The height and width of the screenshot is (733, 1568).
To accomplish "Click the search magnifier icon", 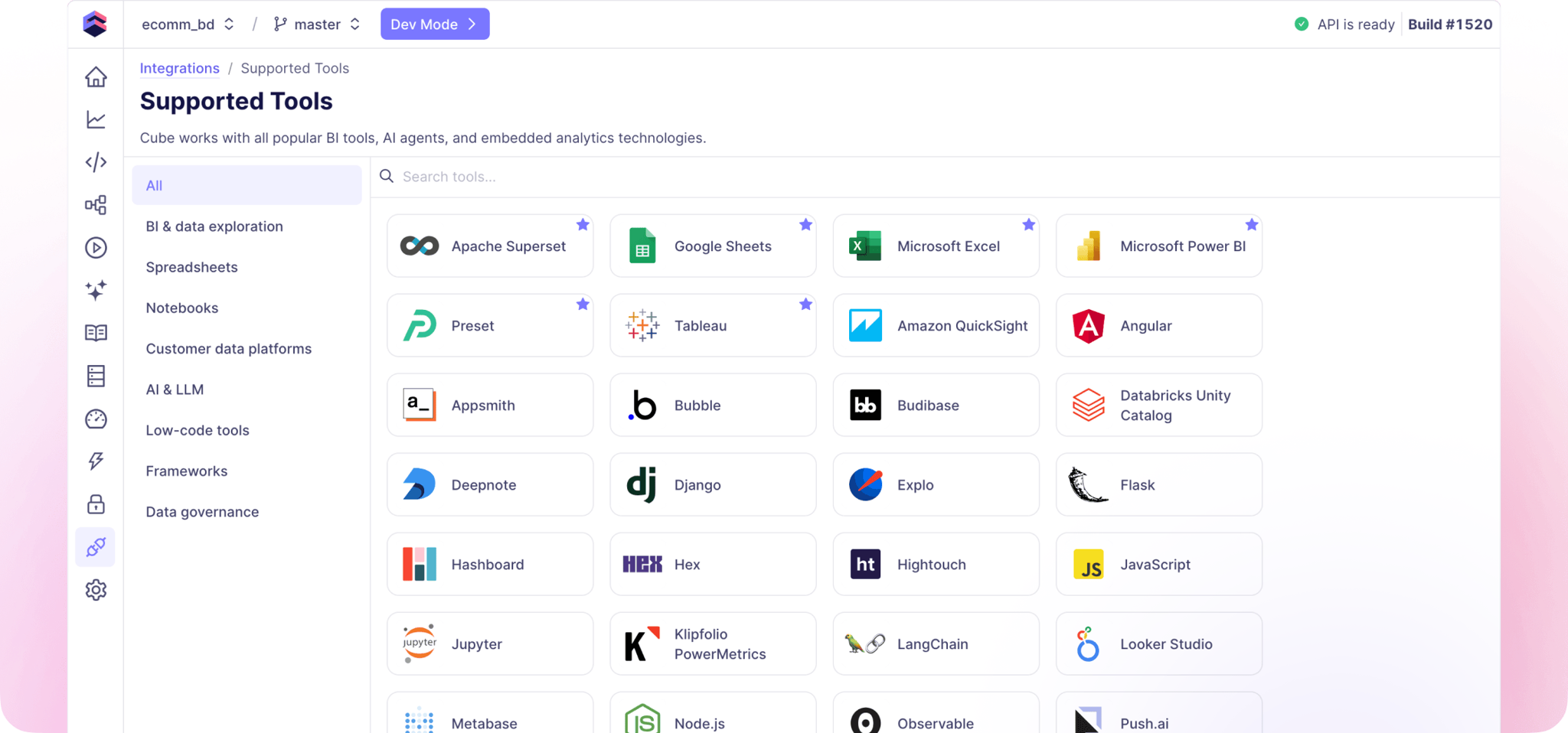I will tap(387, 176).
